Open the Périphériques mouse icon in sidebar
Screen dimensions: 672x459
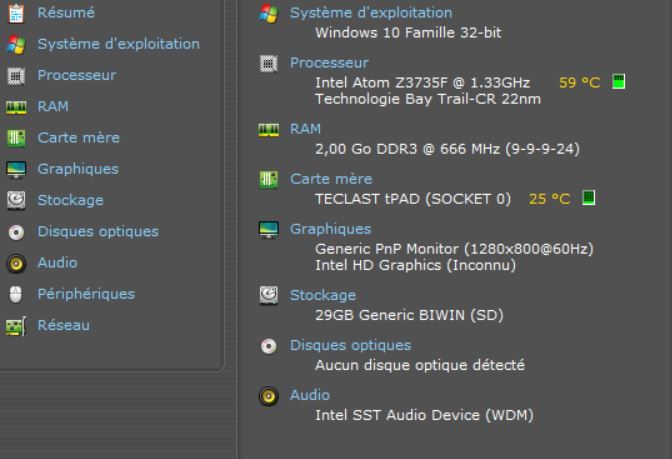click(x=16, y=294)
